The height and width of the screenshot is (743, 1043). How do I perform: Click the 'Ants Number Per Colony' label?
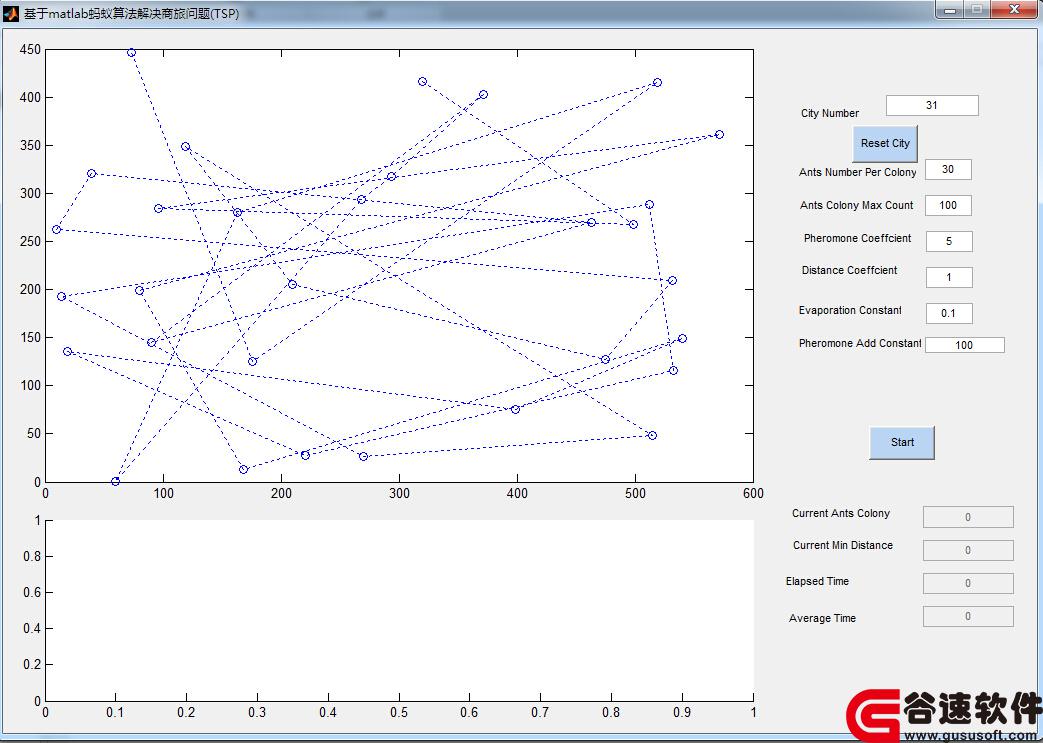click(x=857, y=172)
